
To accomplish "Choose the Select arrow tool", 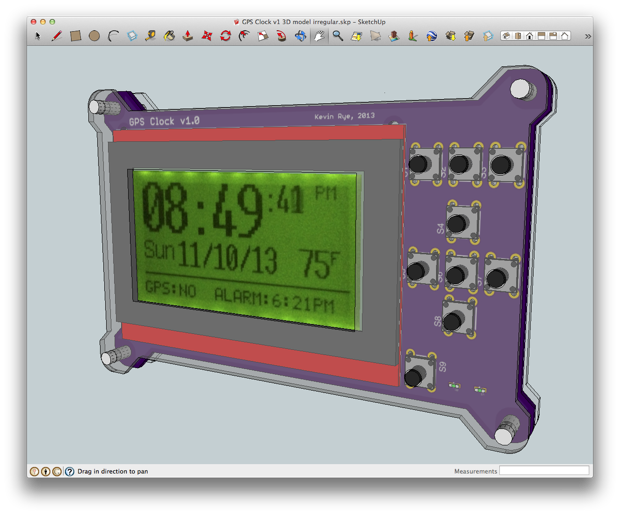I will (x=38, y=36).
